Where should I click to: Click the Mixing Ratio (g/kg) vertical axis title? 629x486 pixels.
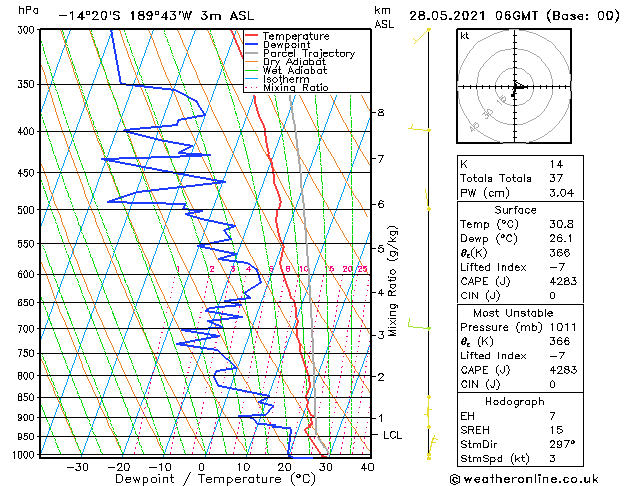(393, 281)
